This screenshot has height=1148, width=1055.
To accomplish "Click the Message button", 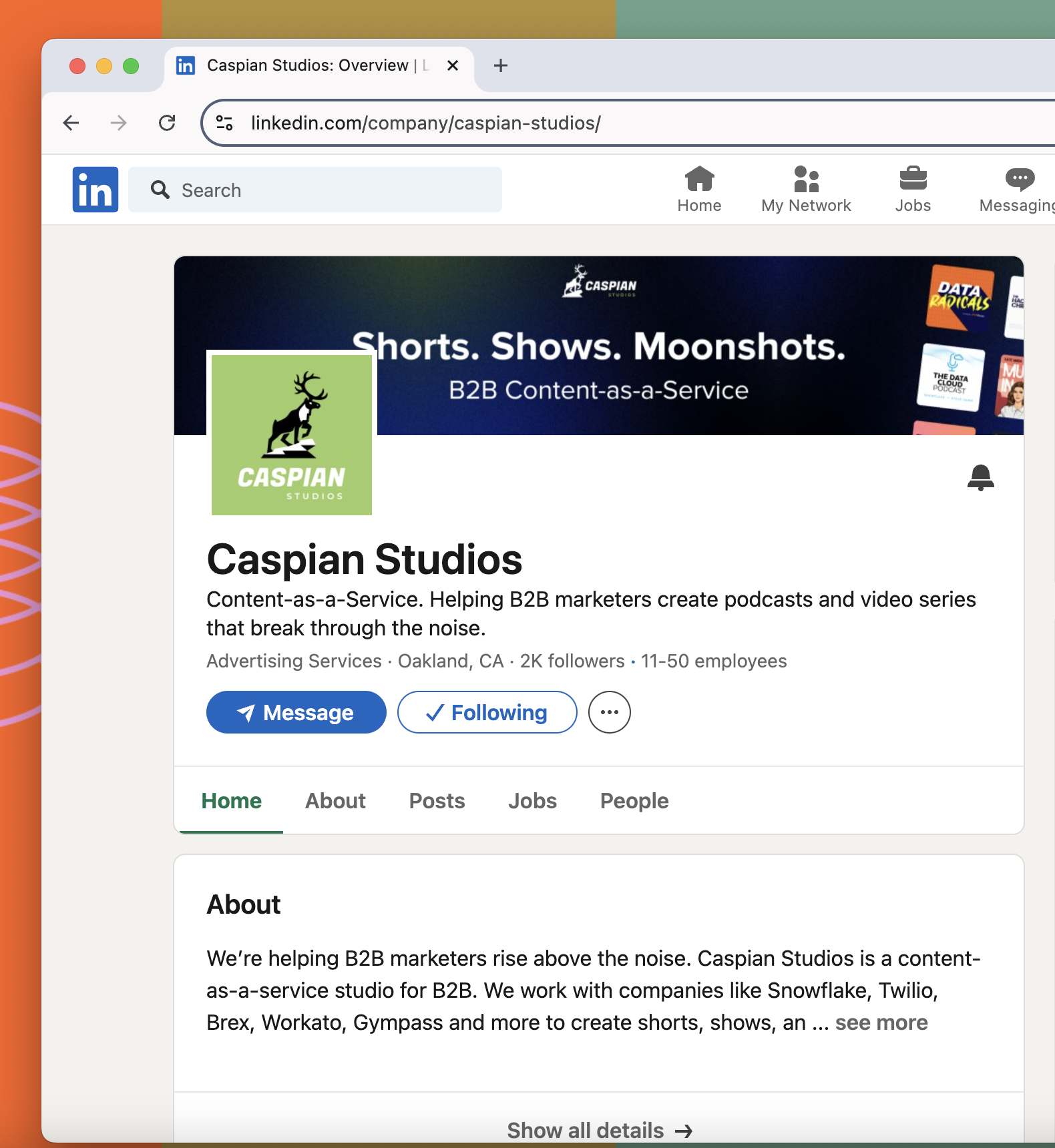I will pyautogui.click(x=296, y=712).
